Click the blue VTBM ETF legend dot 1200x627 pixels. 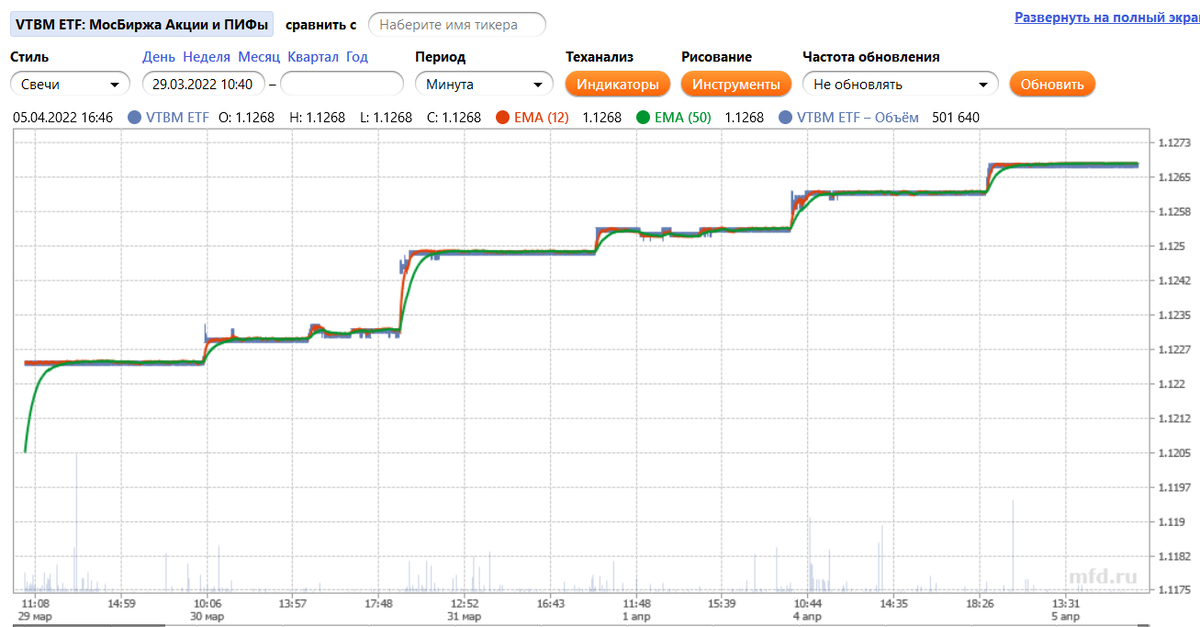pos(135,118)
